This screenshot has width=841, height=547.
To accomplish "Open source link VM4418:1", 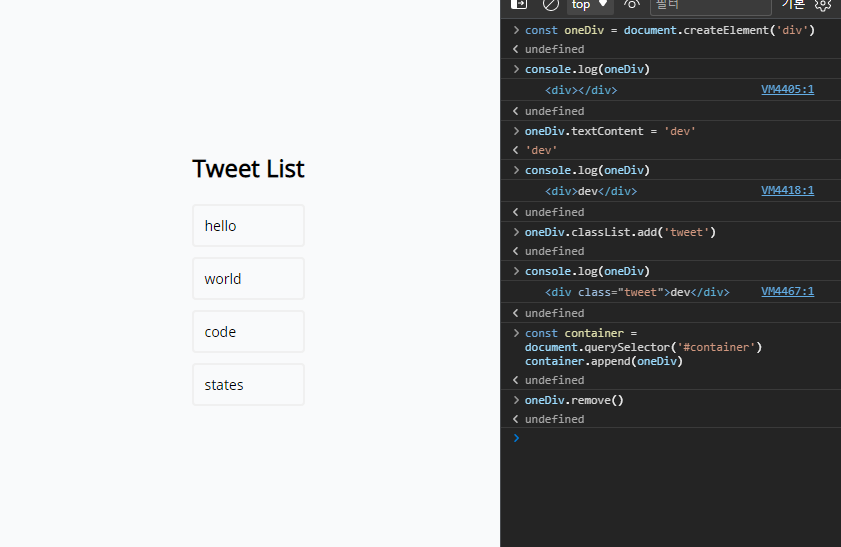I will pos(787,190).
